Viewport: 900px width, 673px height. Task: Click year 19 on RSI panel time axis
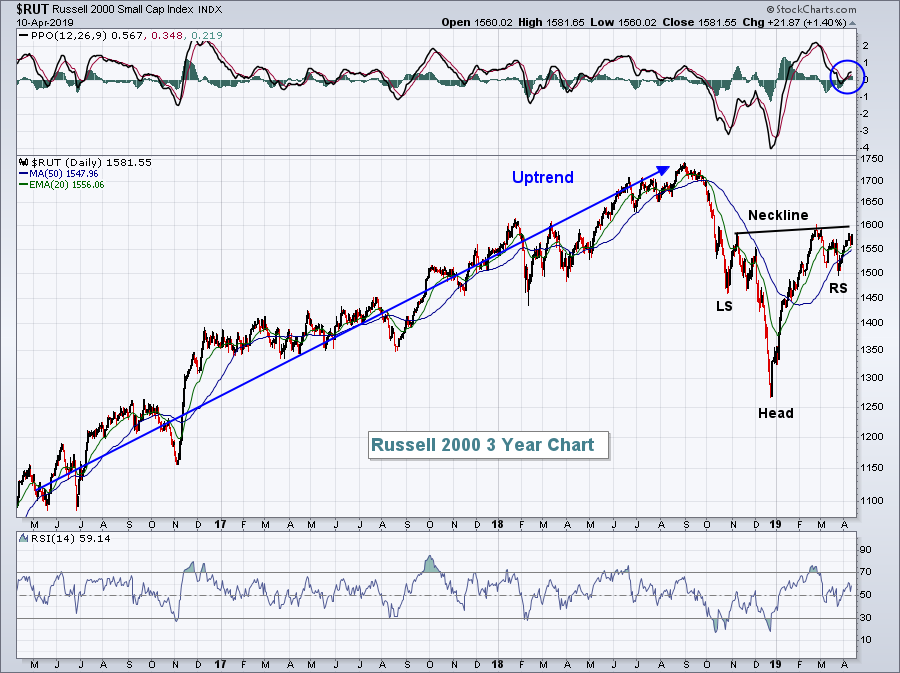click(775, 664)
